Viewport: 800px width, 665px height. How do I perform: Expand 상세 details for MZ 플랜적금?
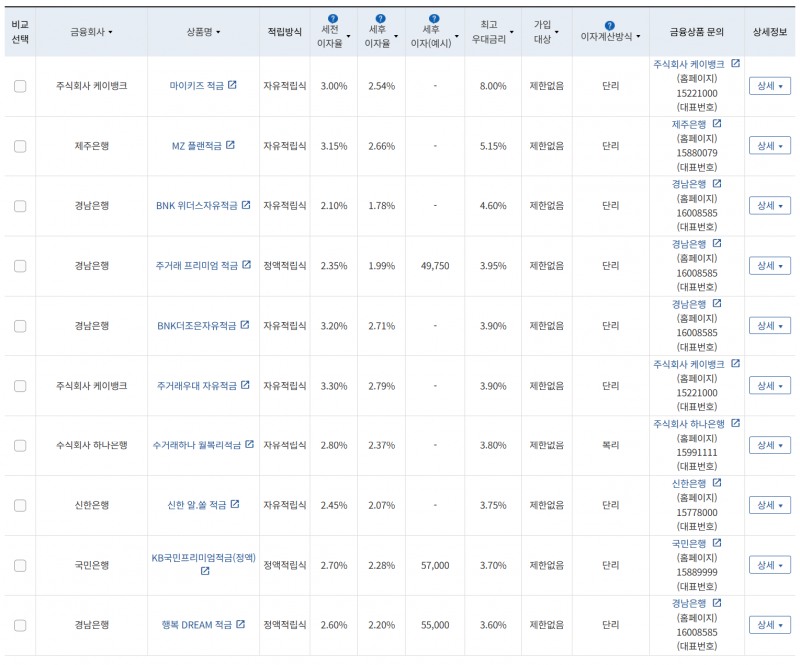(x=769, y=146)
